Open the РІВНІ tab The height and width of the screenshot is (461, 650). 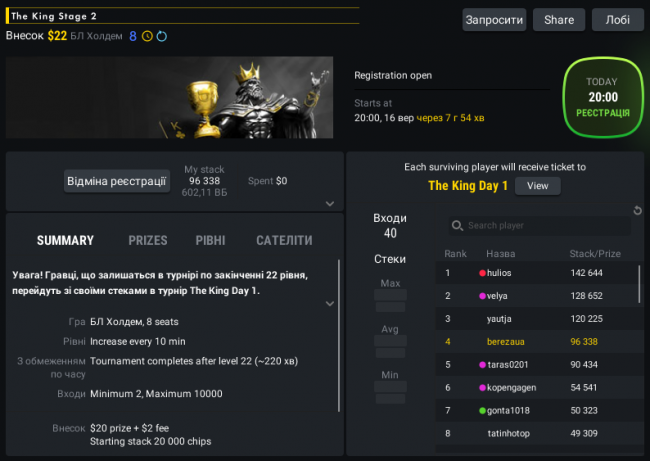pyautogui.click(x=211, y=240)
